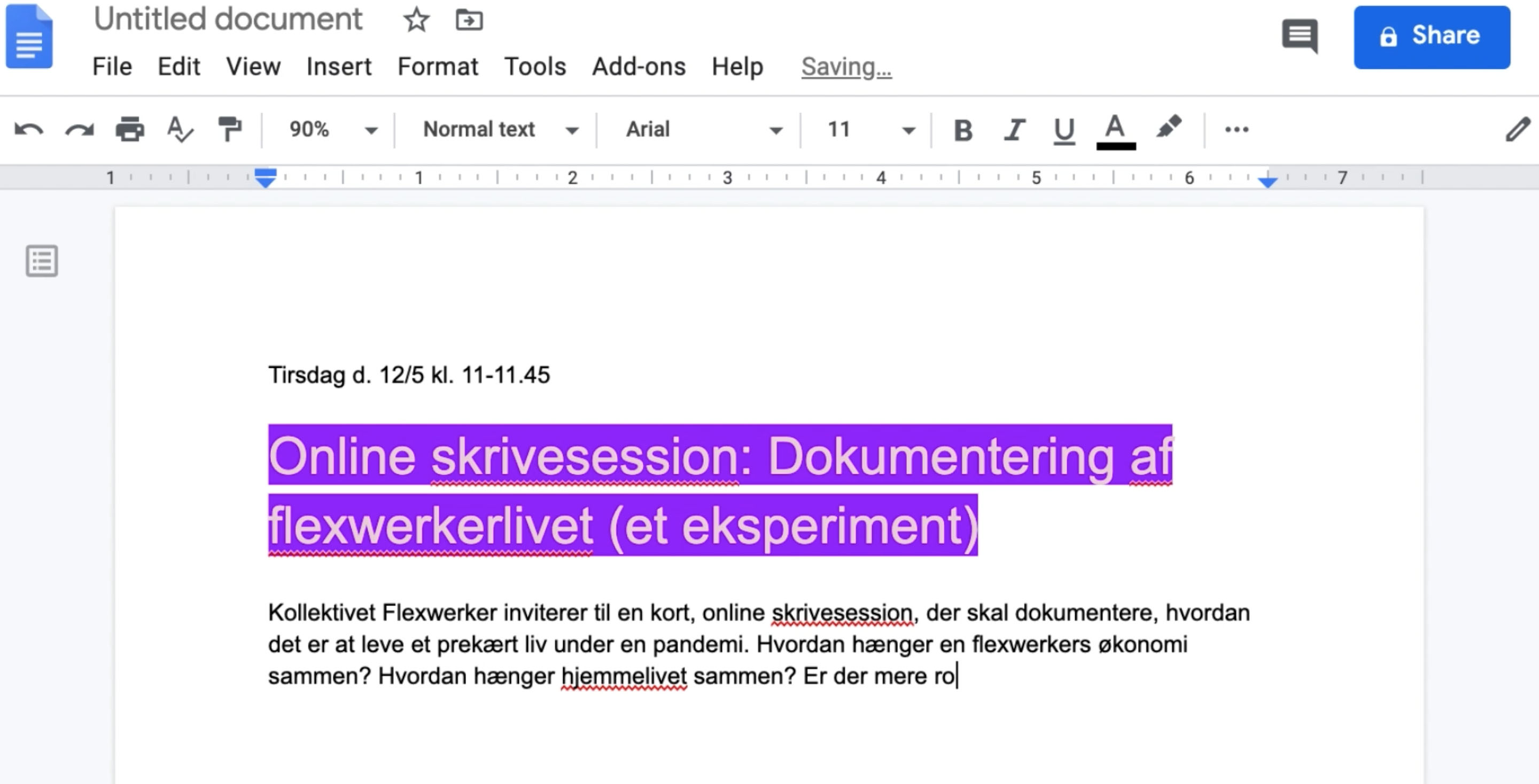Open the Format menu
This screenshot has width=1539, height=784.
(x=438, y=66)
